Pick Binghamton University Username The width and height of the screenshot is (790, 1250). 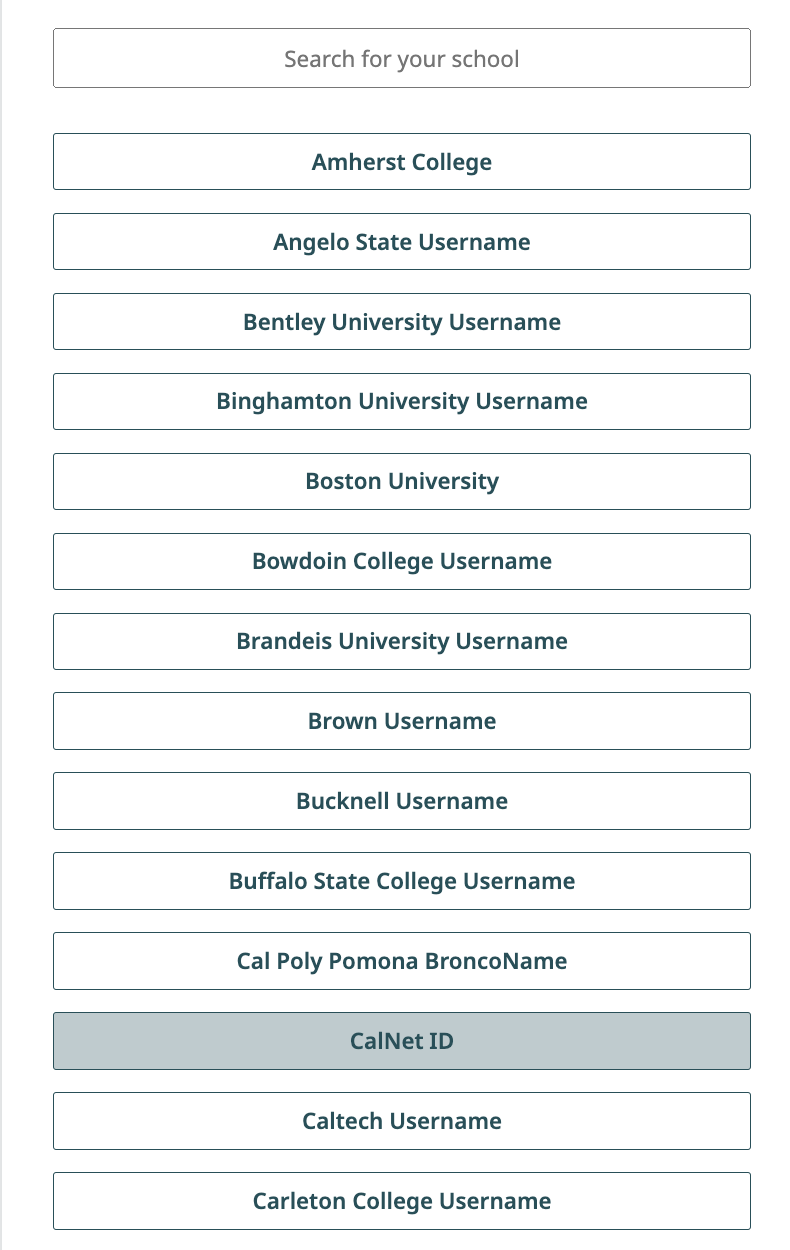(401, 402)
